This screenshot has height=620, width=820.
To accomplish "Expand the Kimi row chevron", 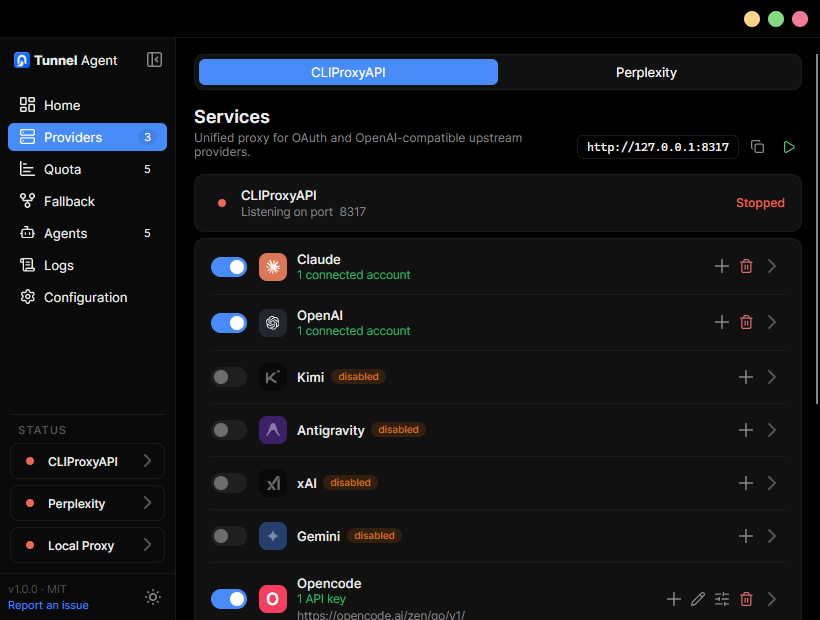I will click(772, 377).
